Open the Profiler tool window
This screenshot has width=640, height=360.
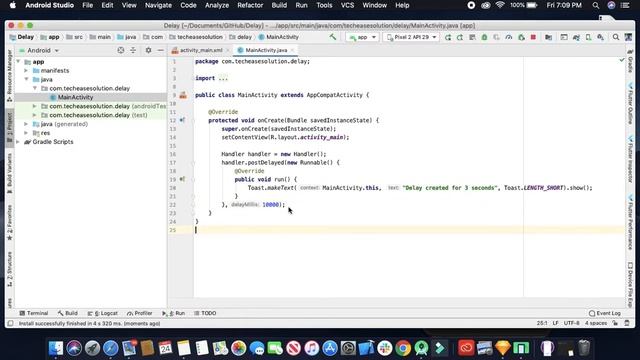pos(140,313)
